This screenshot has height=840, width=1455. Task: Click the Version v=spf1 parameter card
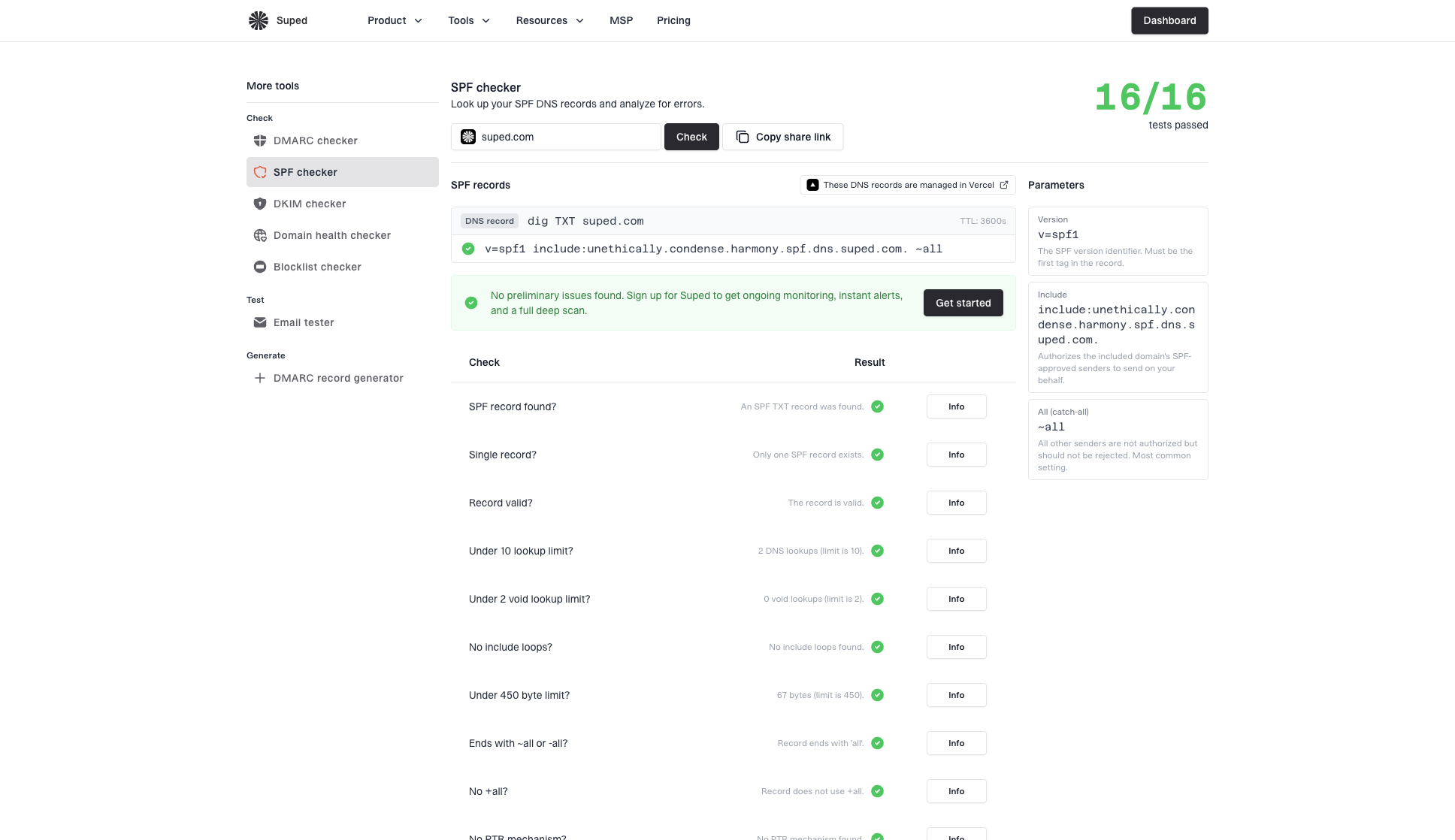(x=1118, y=241)
